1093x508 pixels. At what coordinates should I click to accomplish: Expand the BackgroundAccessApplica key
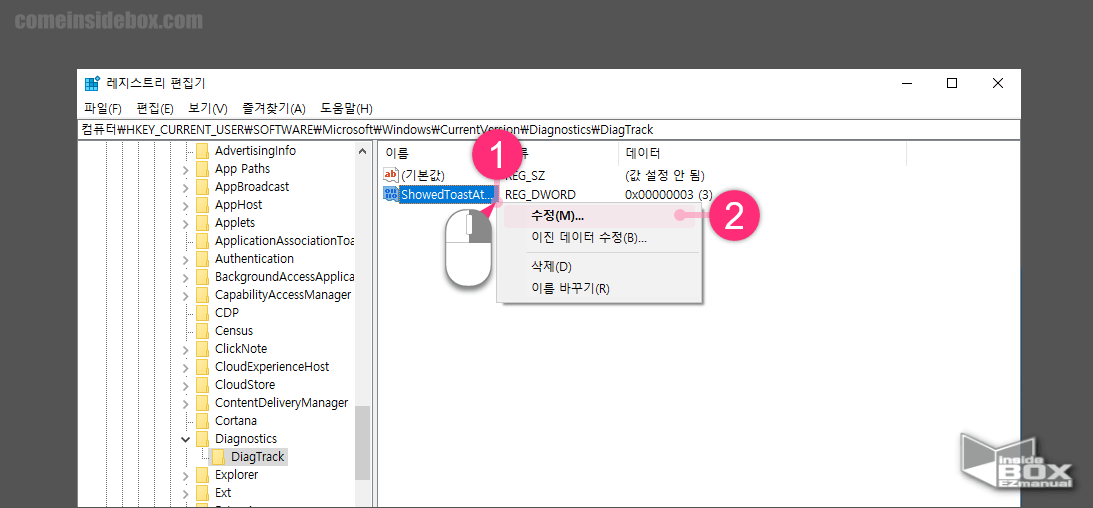tap(185, 277)
